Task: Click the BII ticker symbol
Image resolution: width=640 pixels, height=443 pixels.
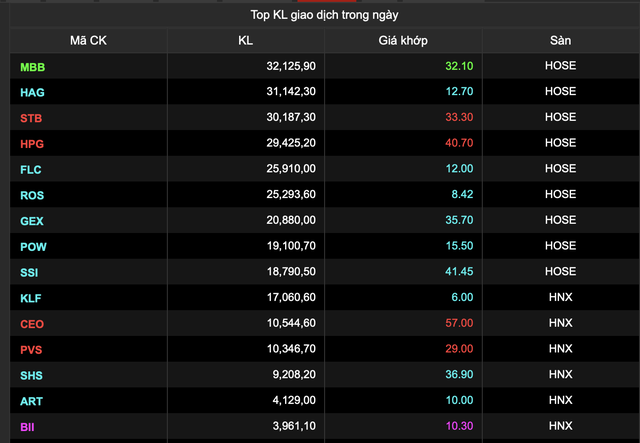Action: pos(29,427)
